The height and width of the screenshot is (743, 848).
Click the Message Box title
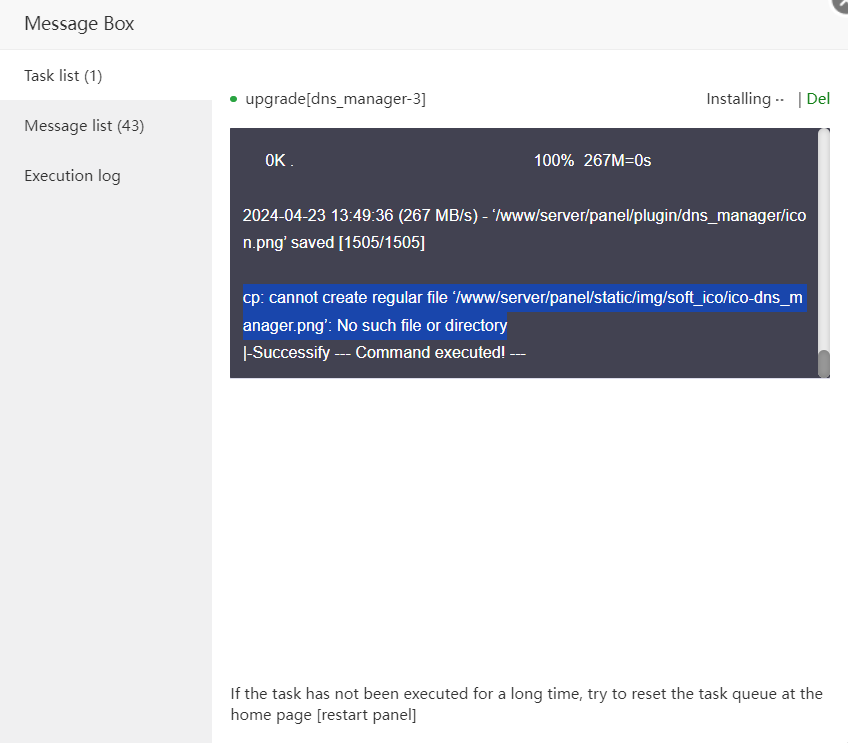tap(79, 24)
